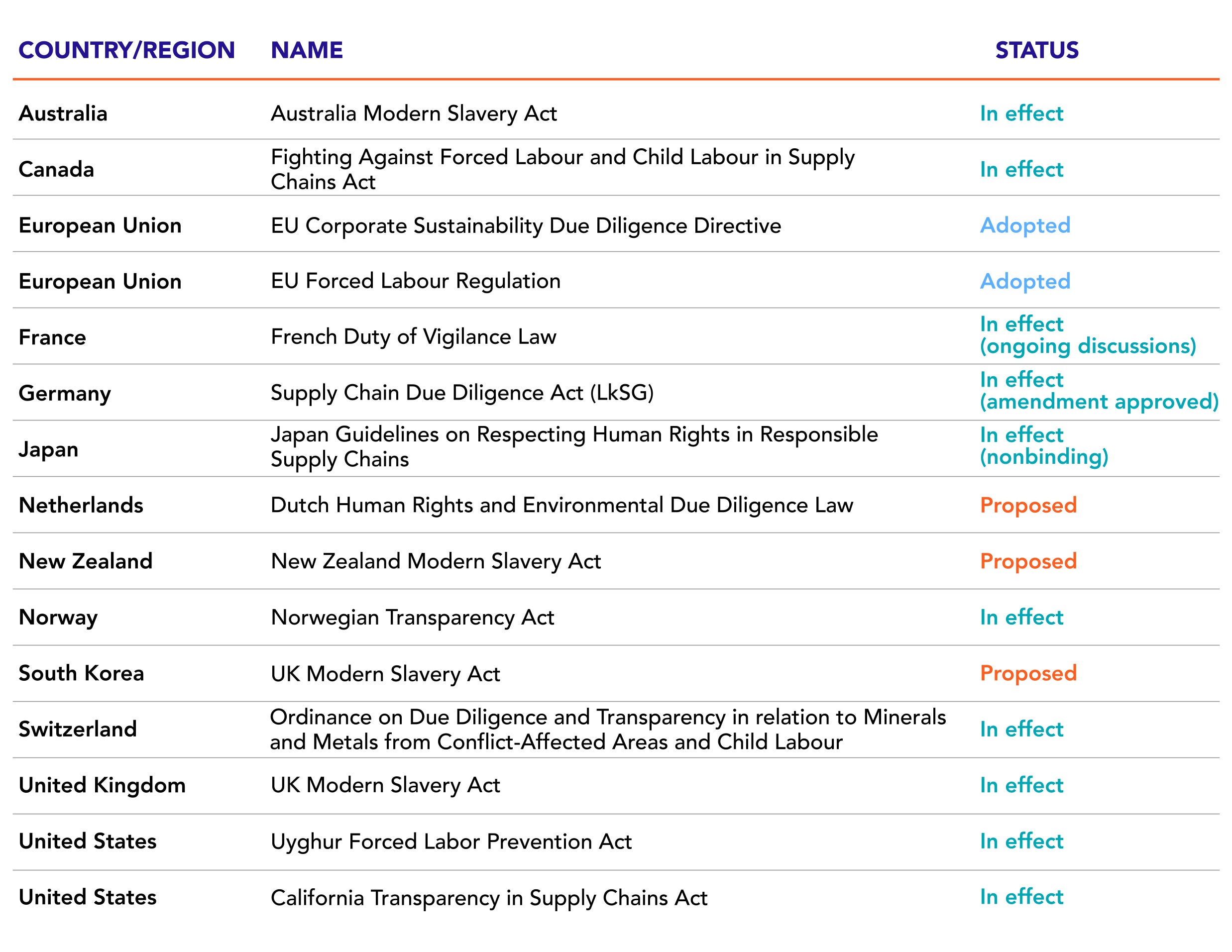Select Supply Chain Due Diligence Act (LkSG)
Viewport: 1232px width, 952px height.
point(461,393)
